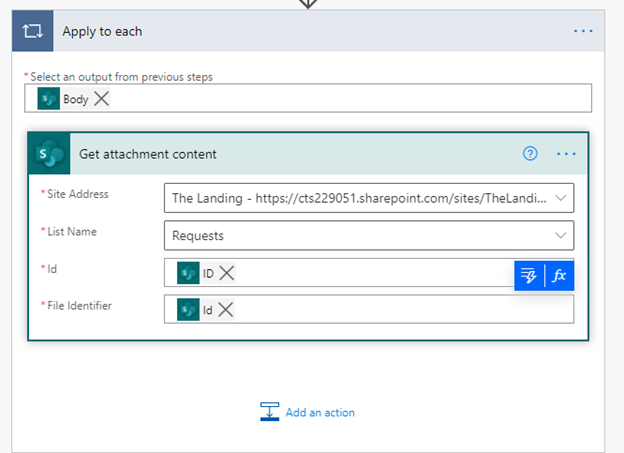Expand the List Name dropdown
Image resolution: width=624 pixels, height=453 pixels.
click(560, 235)
